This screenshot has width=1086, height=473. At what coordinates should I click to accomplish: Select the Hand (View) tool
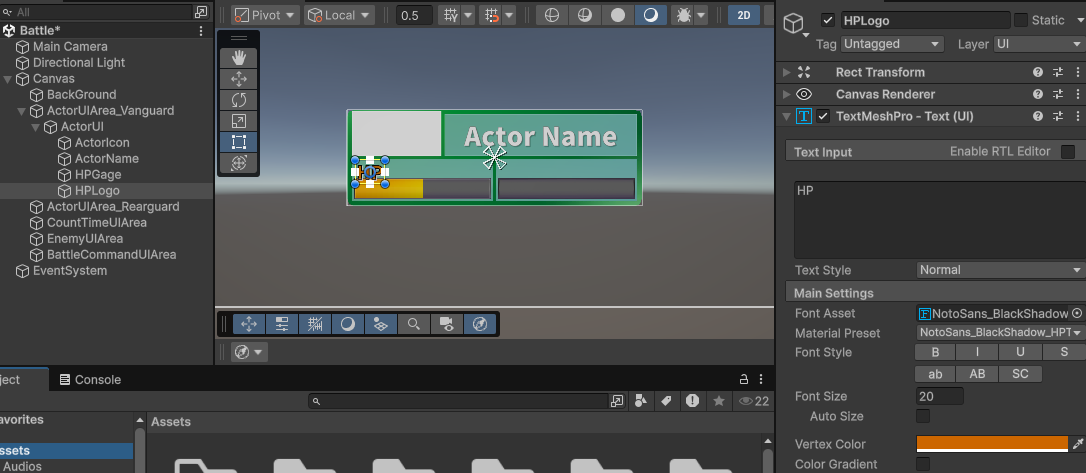coord(239,58)
